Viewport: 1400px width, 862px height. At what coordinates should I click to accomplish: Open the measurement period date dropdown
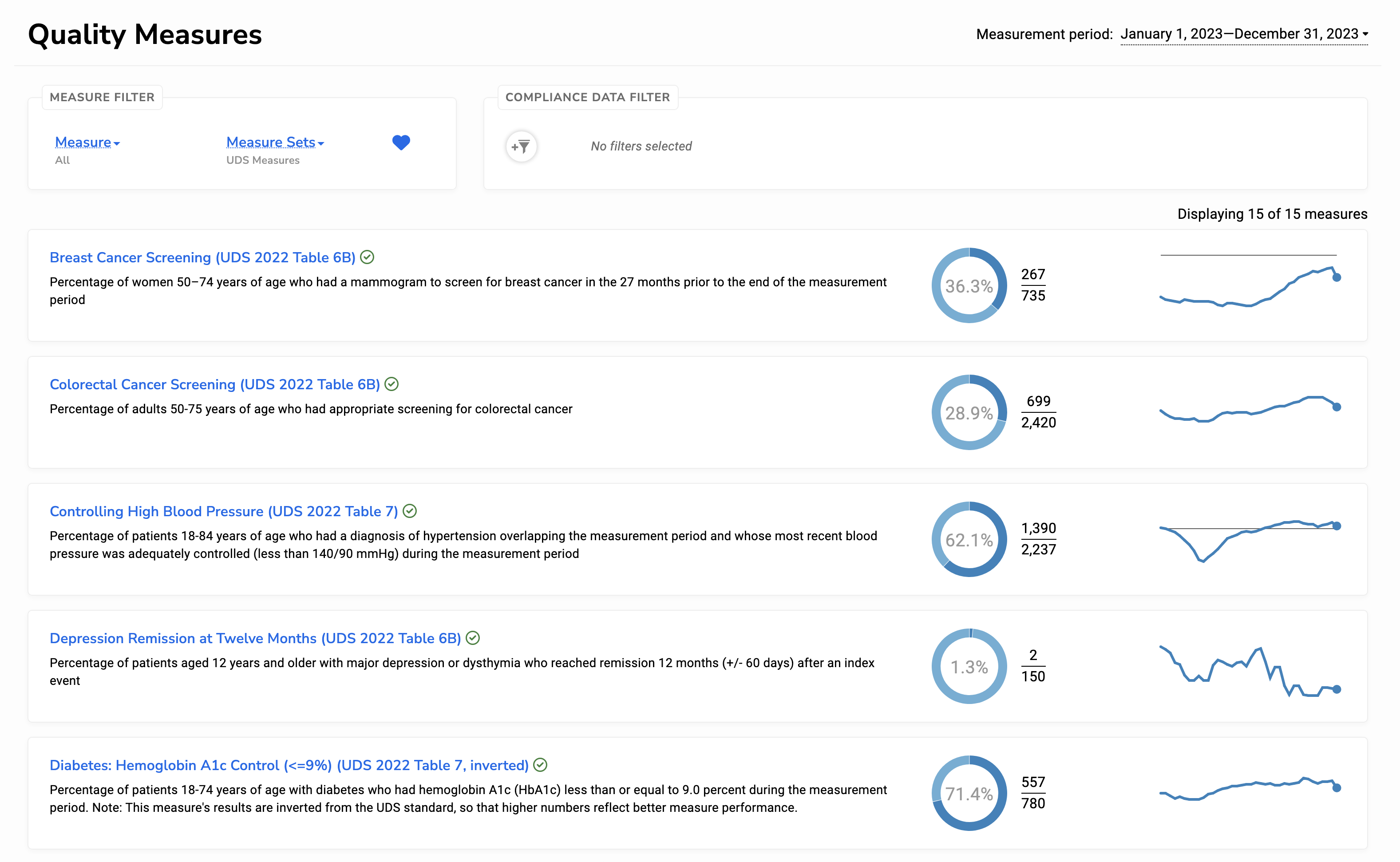[x=1244, y=34]
